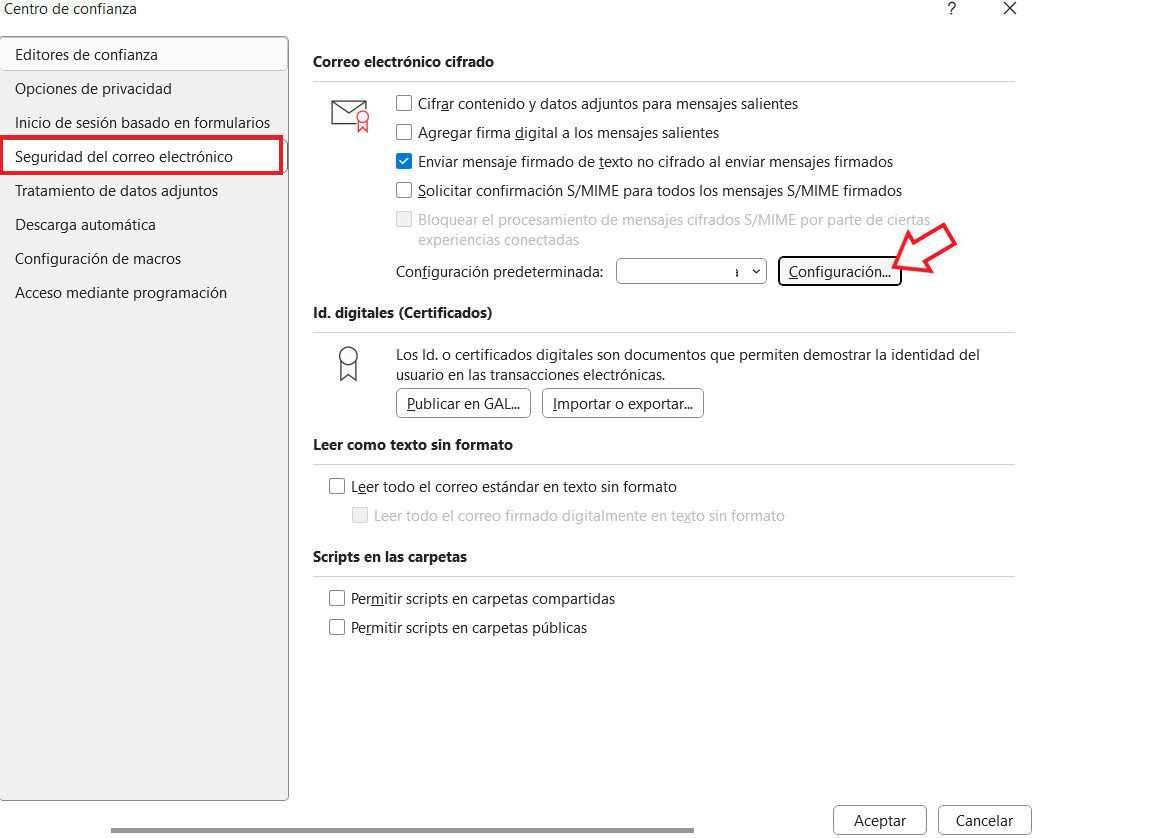Uncheck Enviar mensaje firmado de texto no cifrado
This screenshot has width=1158, height=838.
click(404, 161)
